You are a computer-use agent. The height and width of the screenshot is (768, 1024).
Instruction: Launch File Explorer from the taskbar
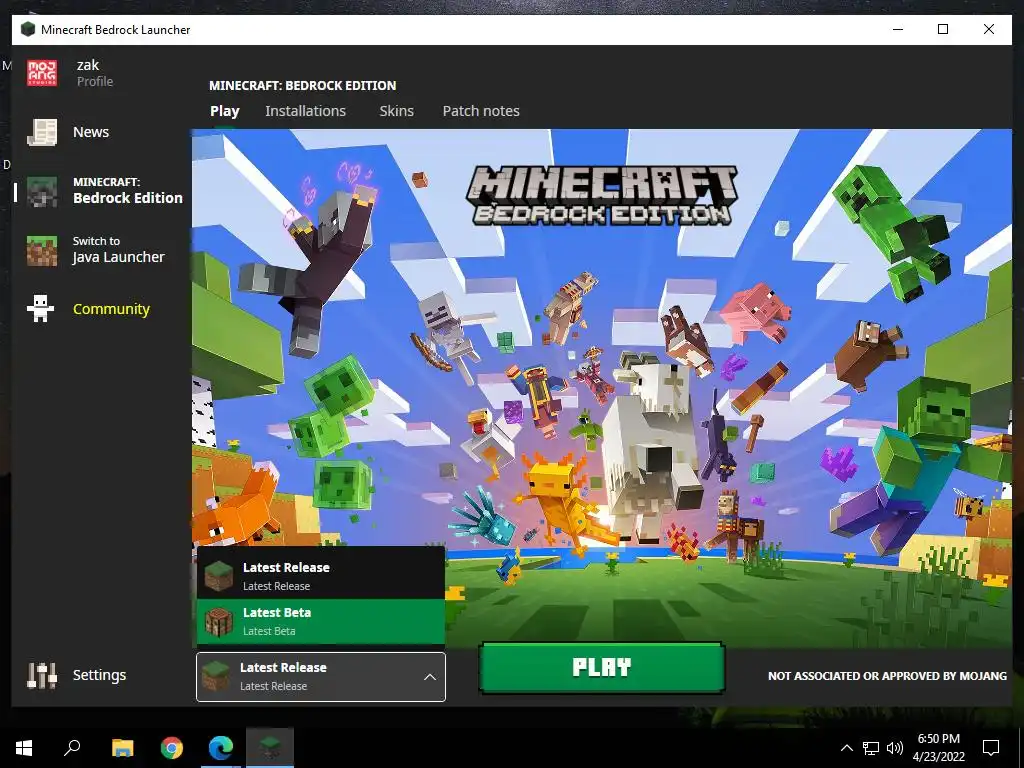click(122, 748)
